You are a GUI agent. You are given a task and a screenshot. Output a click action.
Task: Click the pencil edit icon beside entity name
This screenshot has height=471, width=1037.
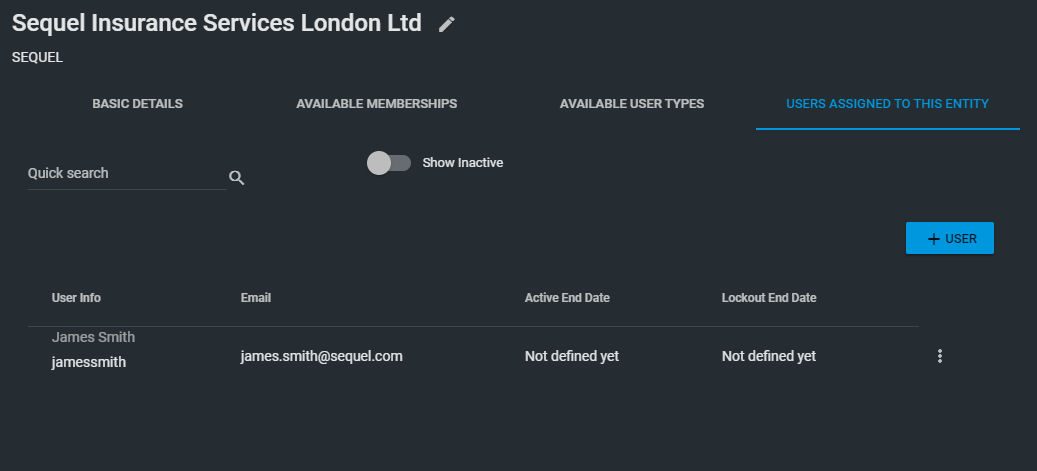click(x=447, y=24)
